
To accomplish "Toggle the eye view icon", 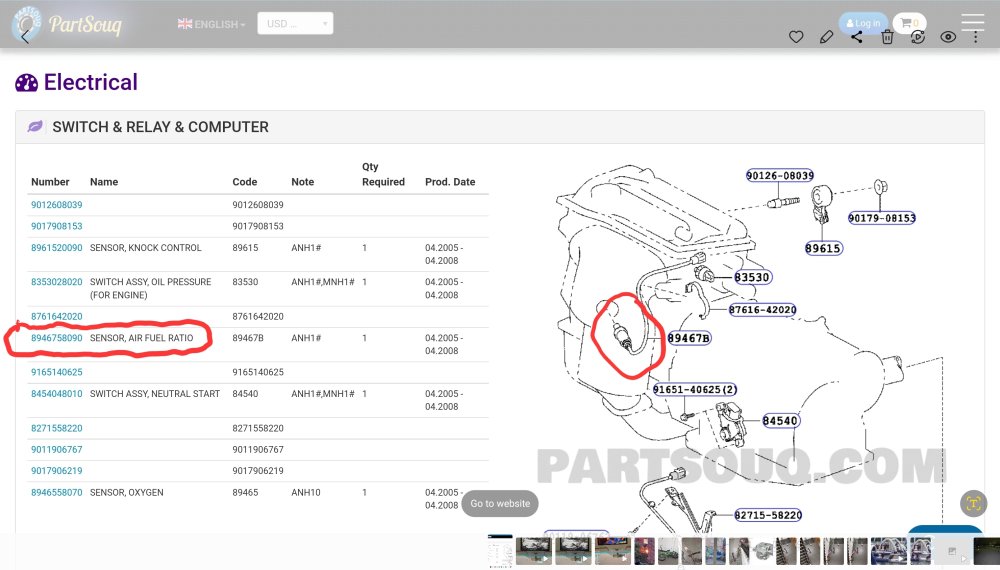I will click(948, 37).
